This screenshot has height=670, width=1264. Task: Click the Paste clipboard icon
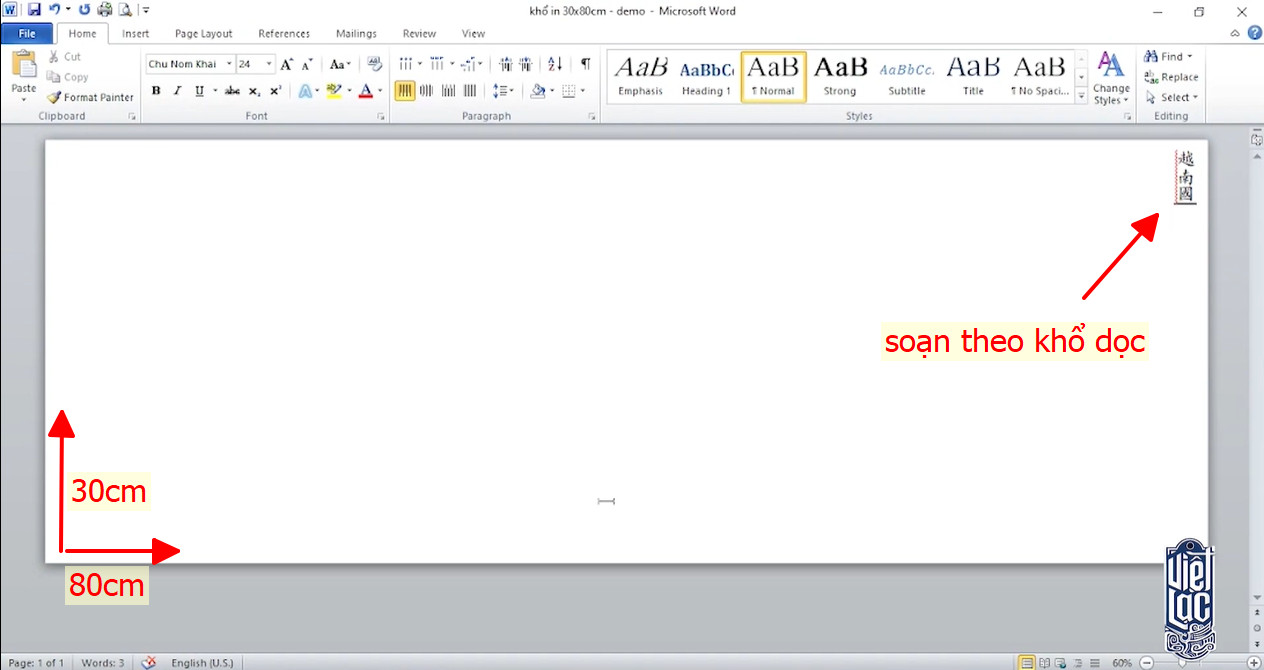tap(24, 65)
